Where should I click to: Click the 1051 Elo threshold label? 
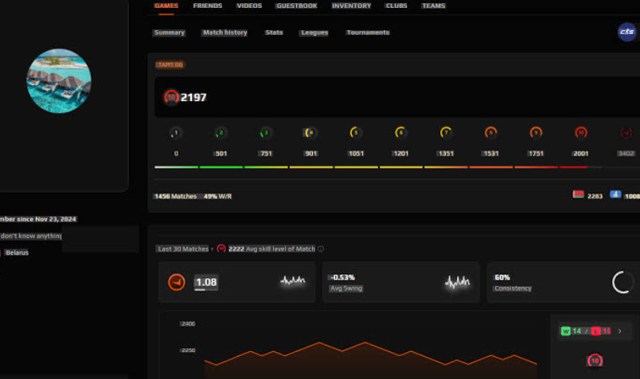(x=356, y=154)
